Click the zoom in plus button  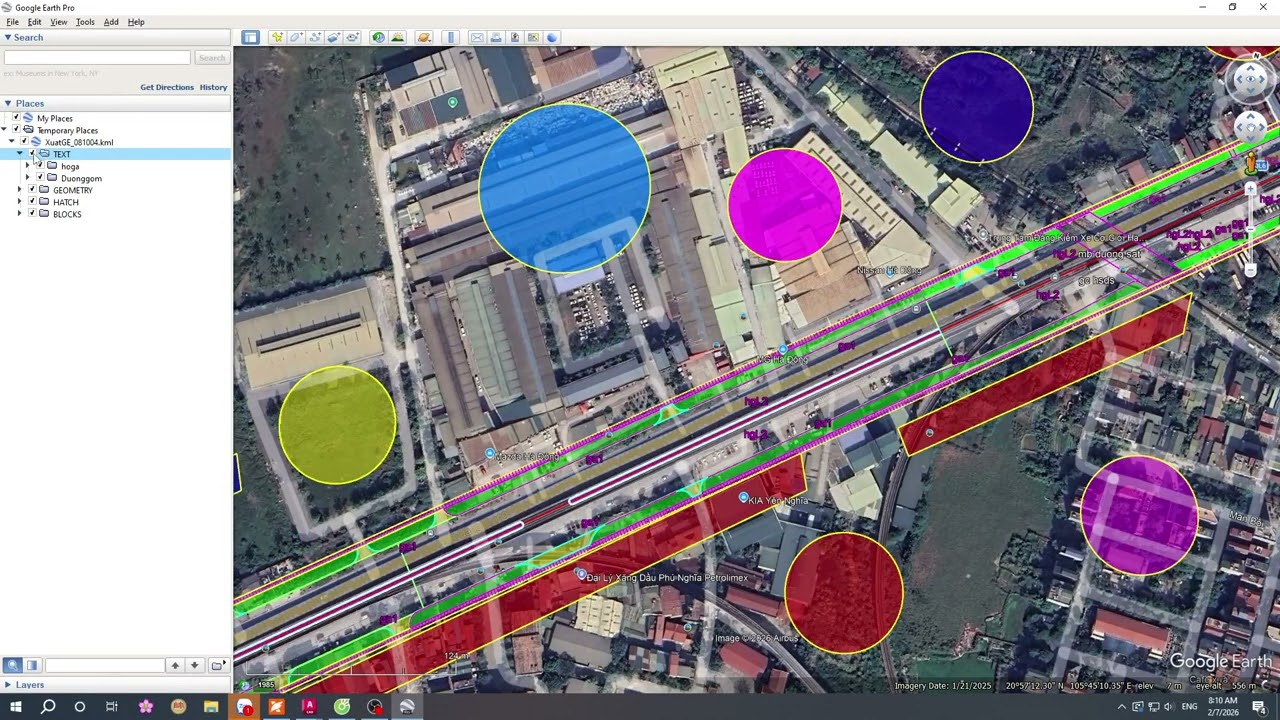point(1250,189)
